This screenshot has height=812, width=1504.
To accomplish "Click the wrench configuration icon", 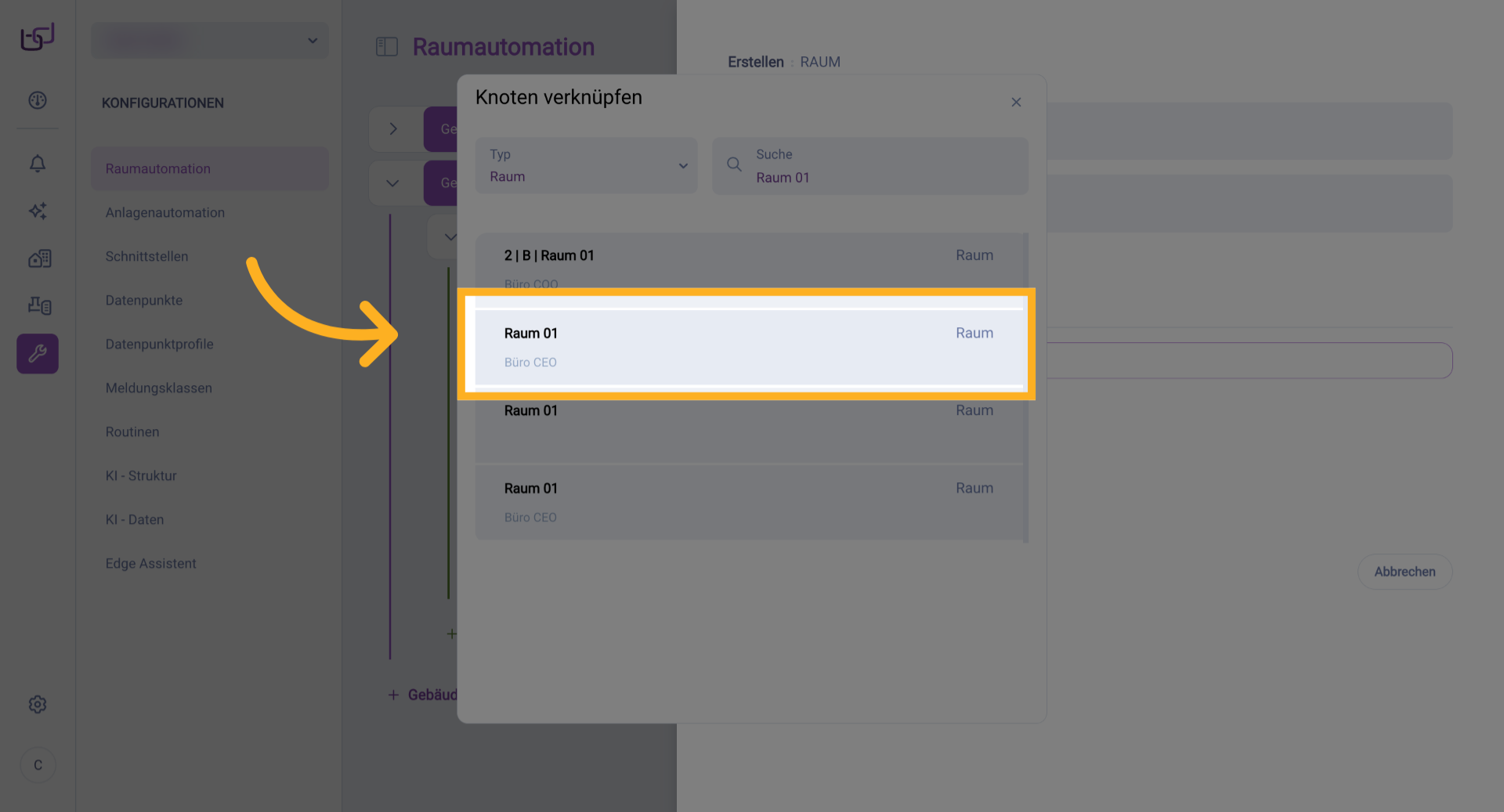I will (x=38, y=353).
